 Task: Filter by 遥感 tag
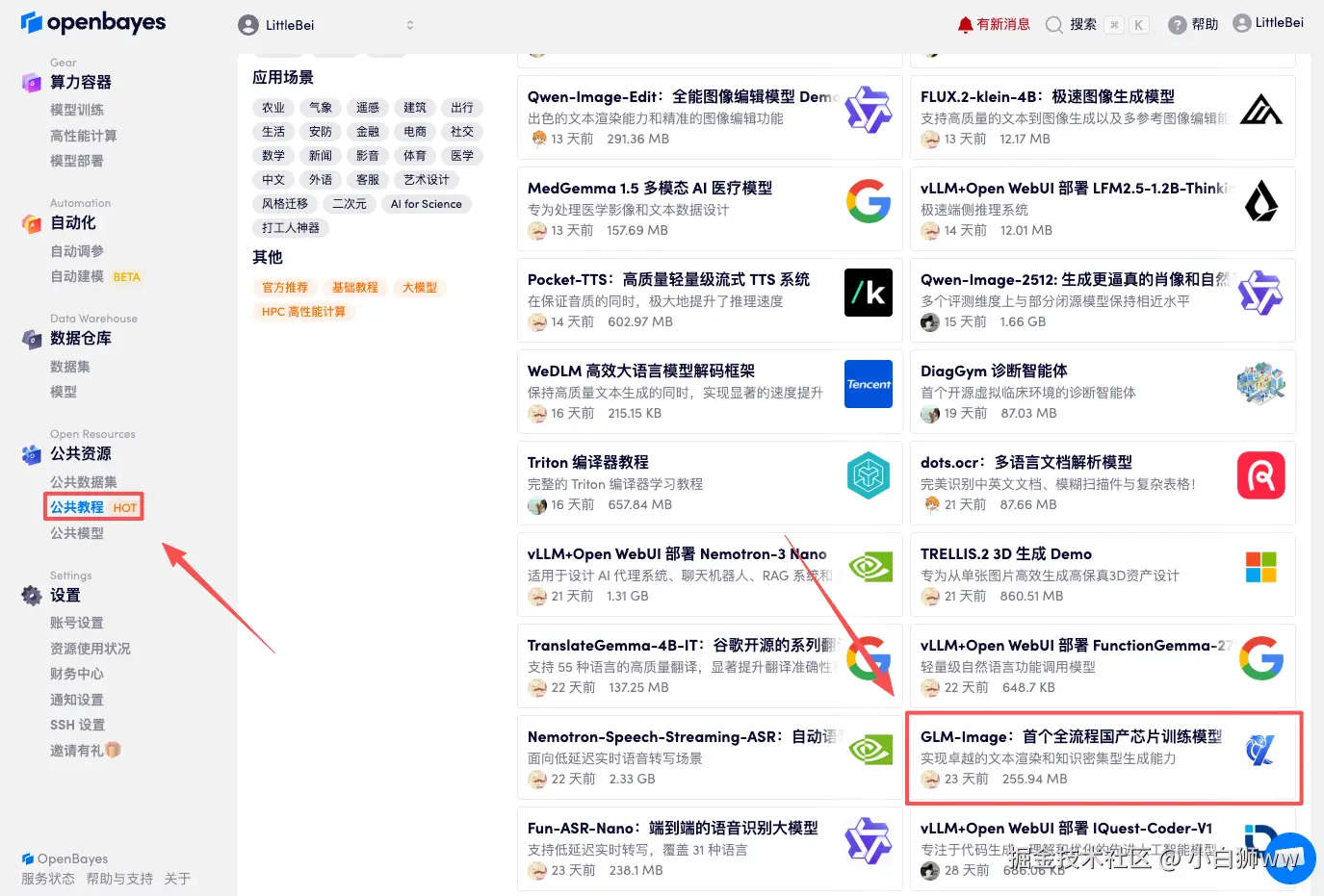click(368, 108)
